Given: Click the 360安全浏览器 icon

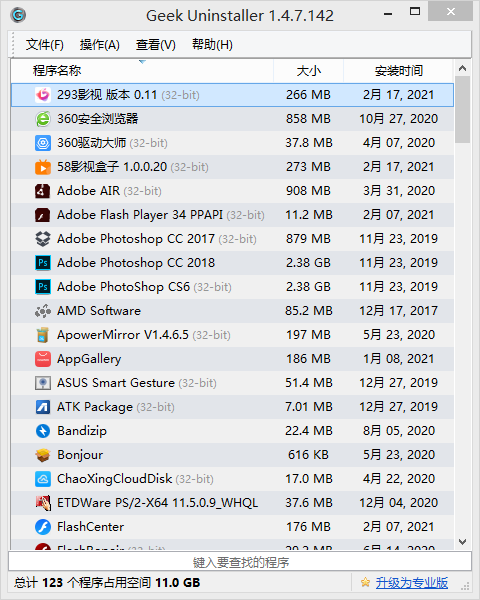Looking at the screenshot, I should 42,119.
